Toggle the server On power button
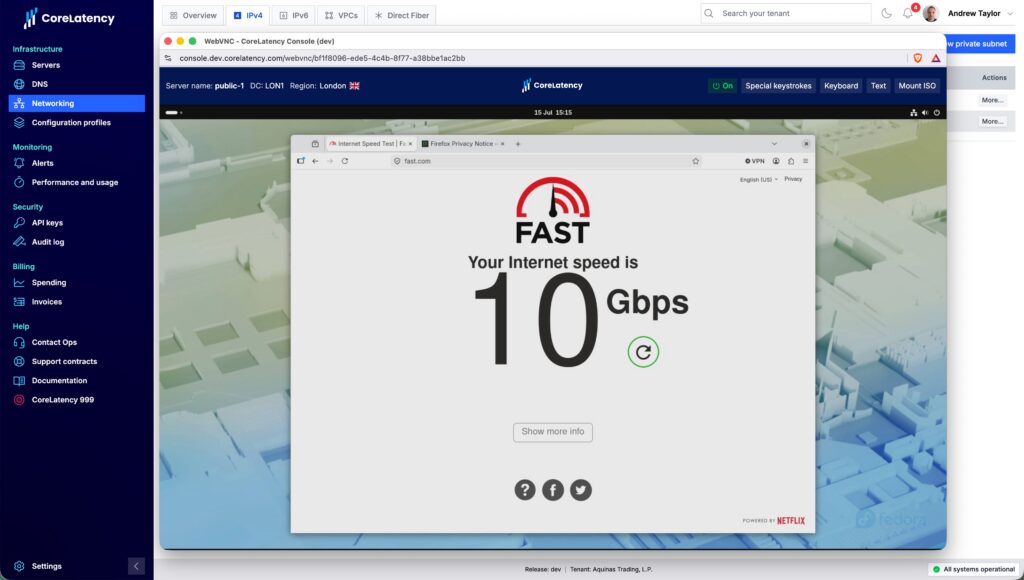This screenshot has width=1024, height=580. 722,86
